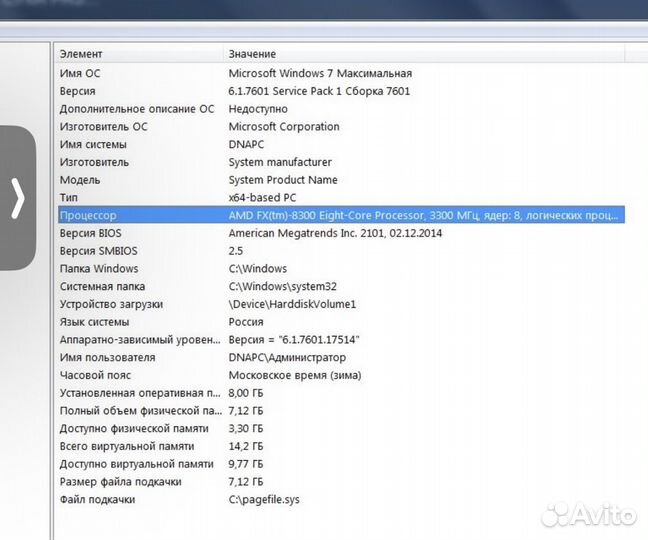Viewport: 648px width, 540px height.
Task: Click the next image chevron arrow
Action: point(17,198)
